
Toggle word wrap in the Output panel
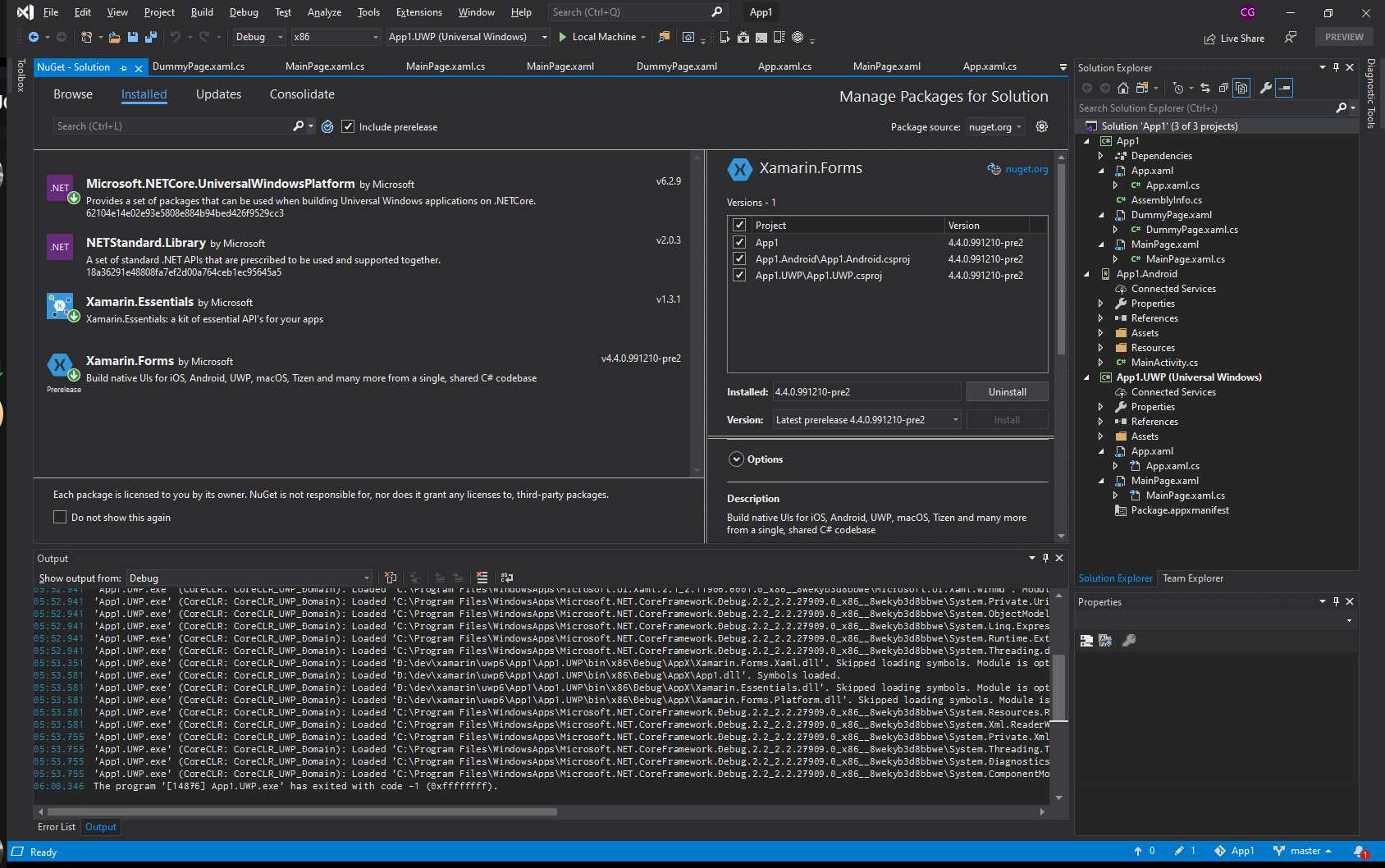pos(507,578)
